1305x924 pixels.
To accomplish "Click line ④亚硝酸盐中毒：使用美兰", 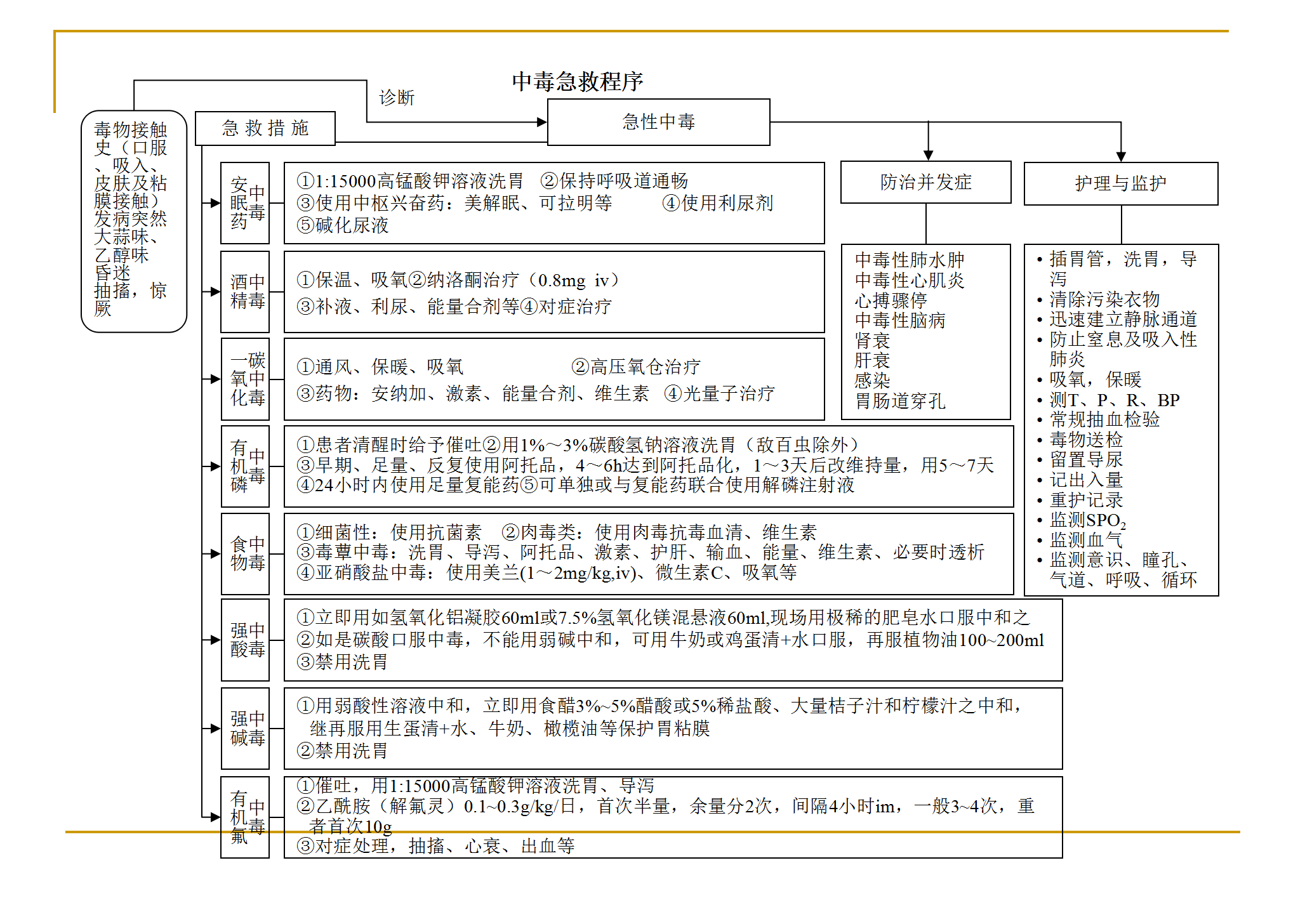I will 547,572.
